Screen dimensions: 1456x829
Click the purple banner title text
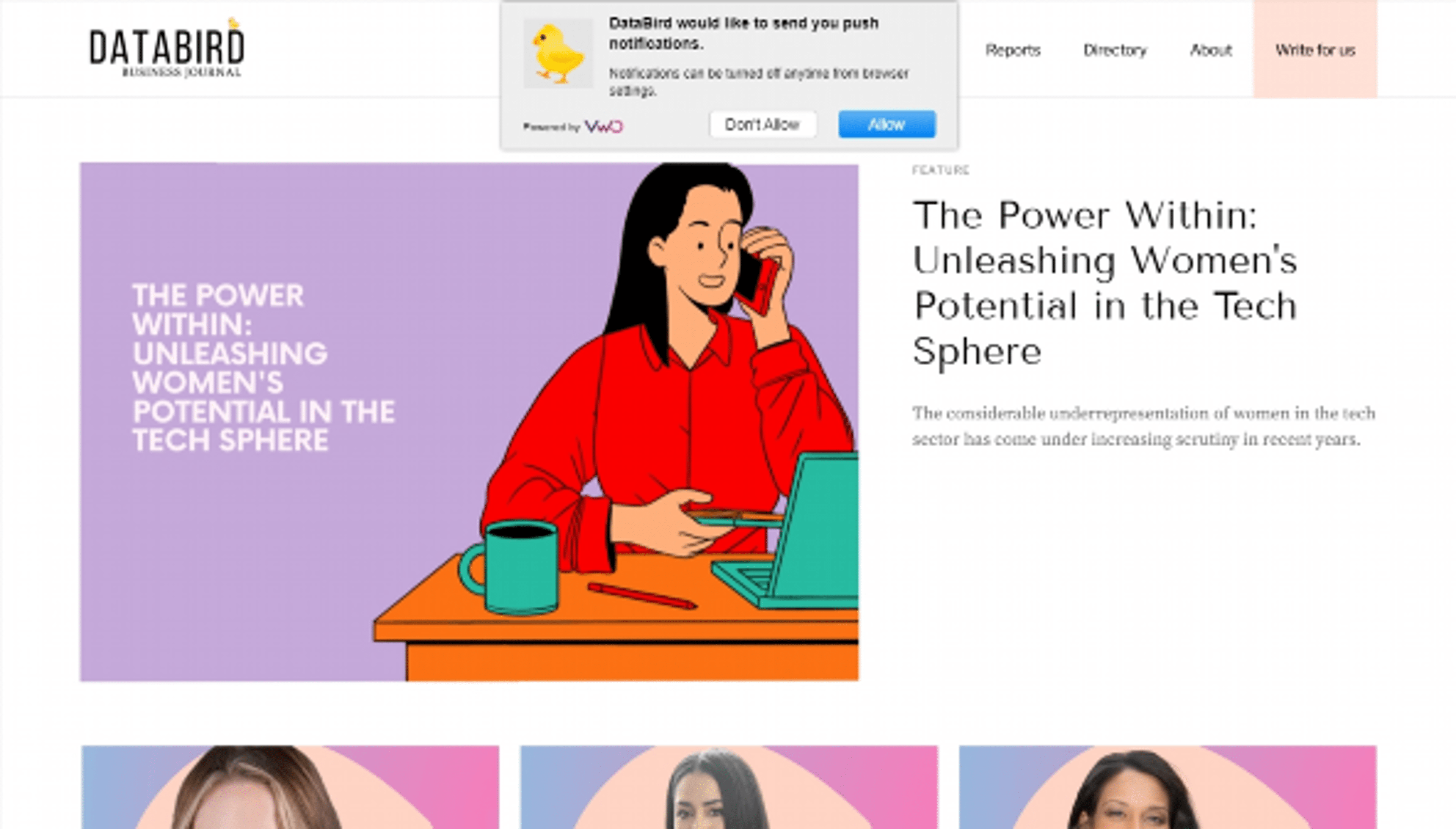264,367
